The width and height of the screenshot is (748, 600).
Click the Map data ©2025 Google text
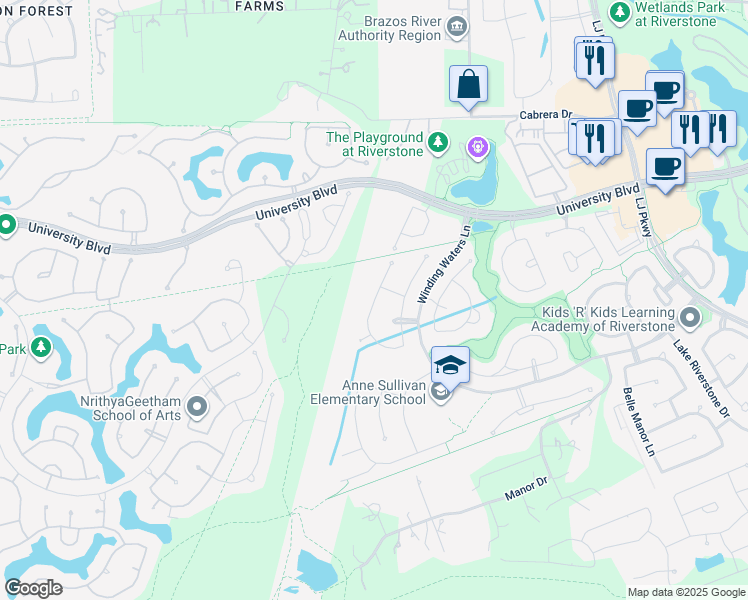click(x=686, y=592)
